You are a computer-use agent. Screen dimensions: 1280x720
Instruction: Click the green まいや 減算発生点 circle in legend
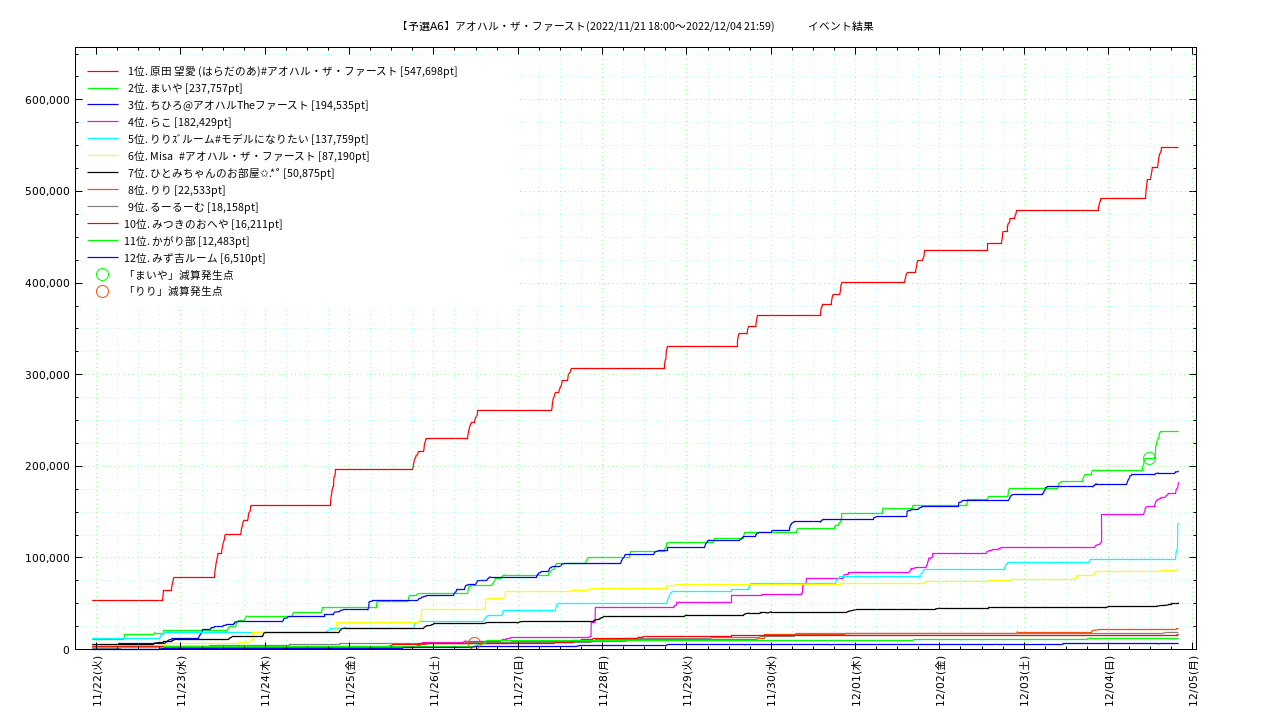(102, 275)
